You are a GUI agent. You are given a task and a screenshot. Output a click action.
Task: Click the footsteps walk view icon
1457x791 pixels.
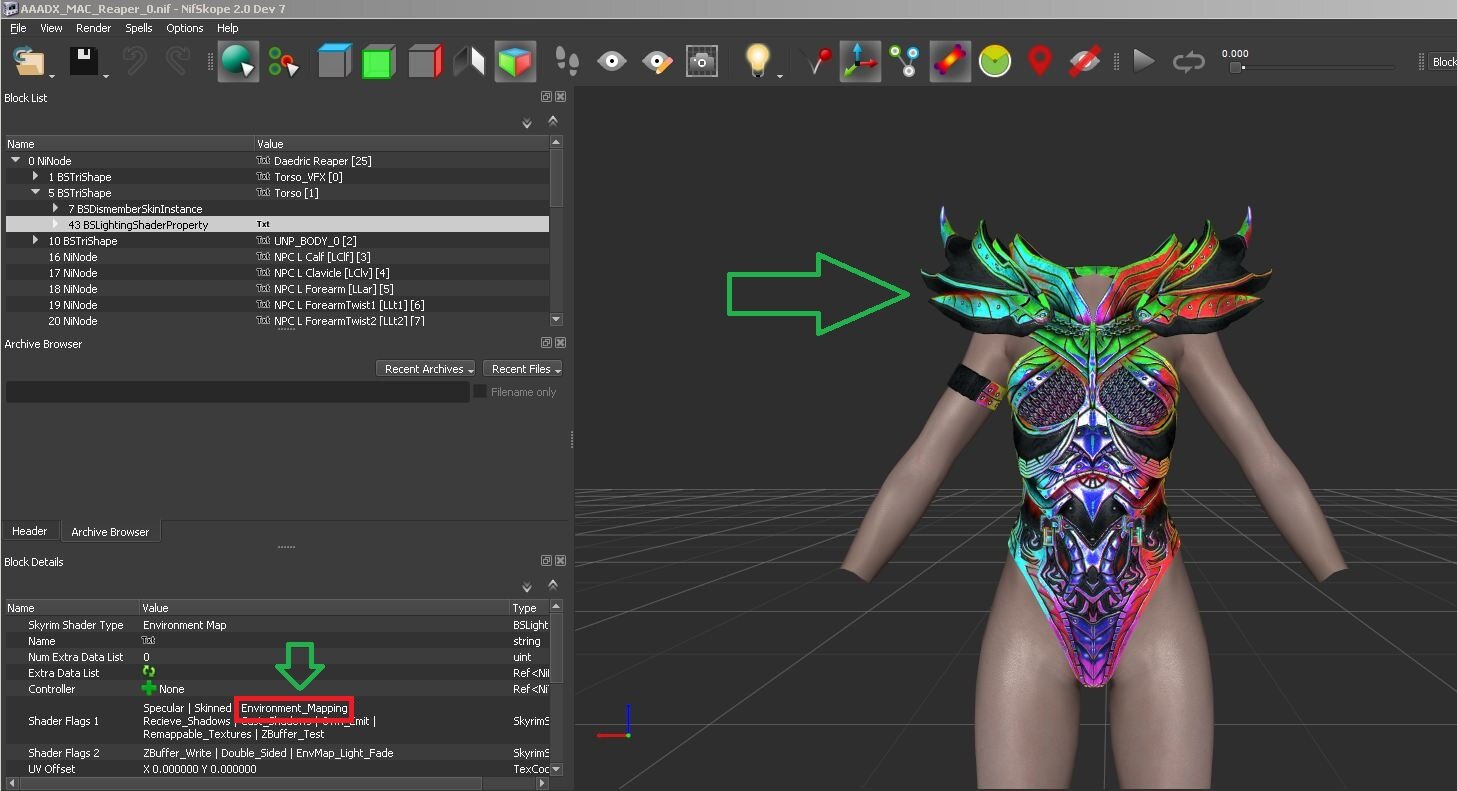(x=567, y=62)
